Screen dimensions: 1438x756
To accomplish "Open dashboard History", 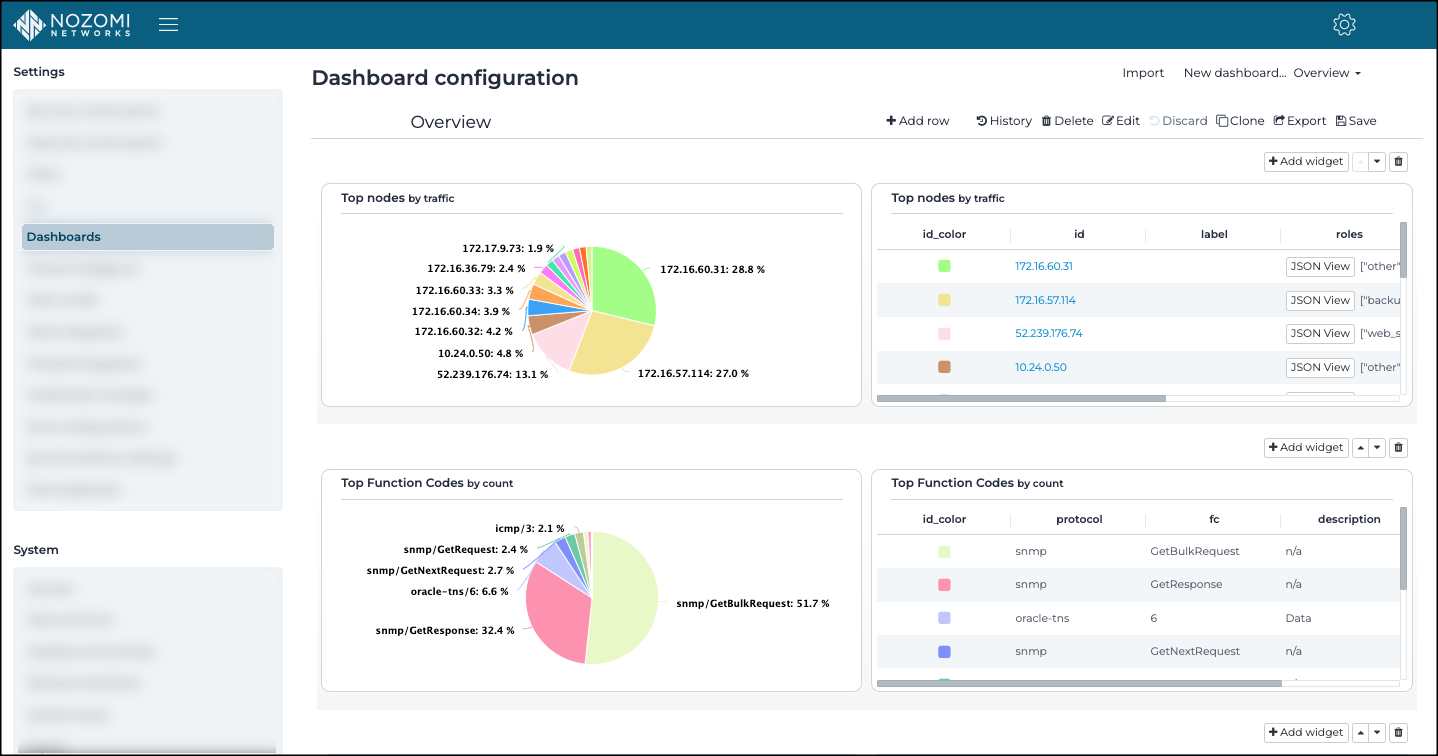I will click(x=1004, y=121).
